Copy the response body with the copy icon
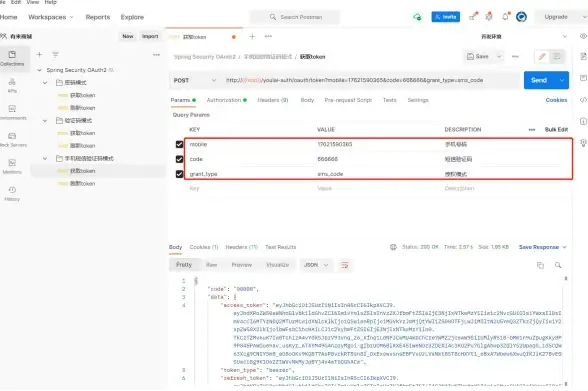This screenshot has height=391, width=588. click(540, 265)
